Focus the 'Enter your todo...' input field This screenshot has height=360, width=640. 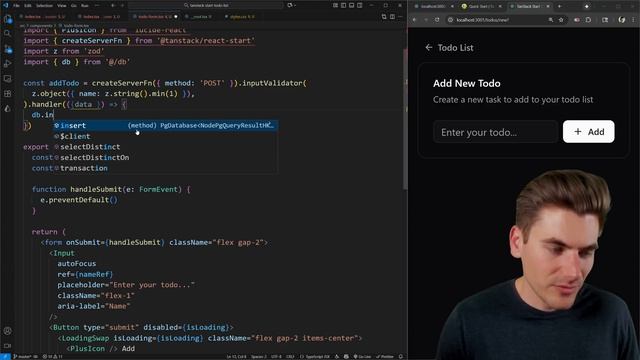tap(496, 132)
